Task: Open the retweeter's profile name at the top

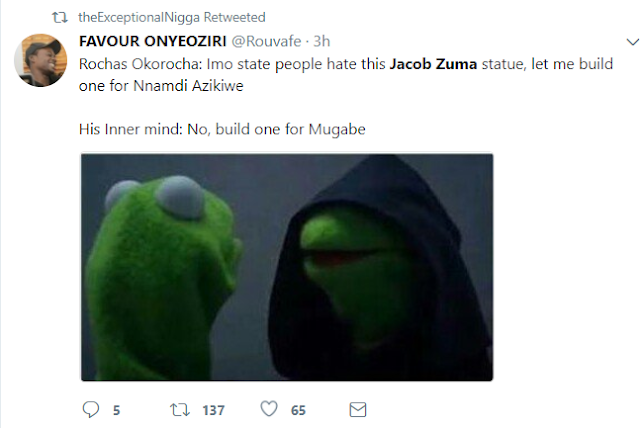Action: click(139, 18)
